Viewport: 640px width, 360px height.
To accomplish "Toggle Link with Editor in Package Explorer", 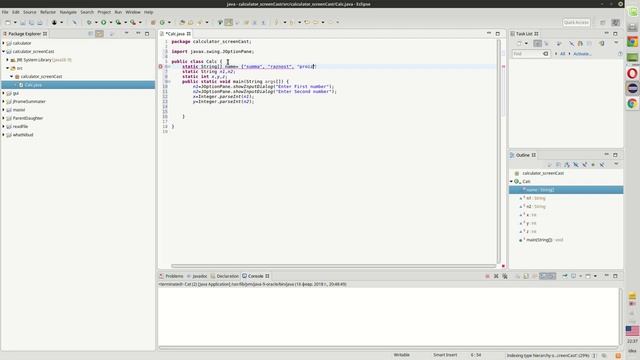I will (100, 34).
